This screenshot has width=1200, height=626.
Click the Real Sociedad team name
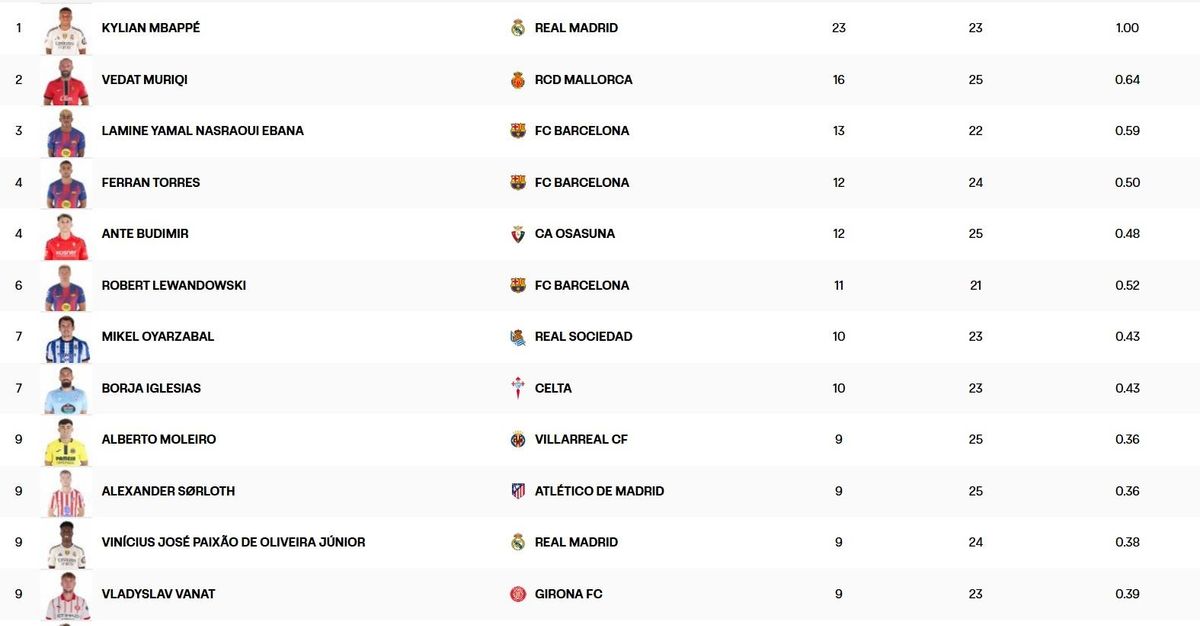[x=583, y=337]
